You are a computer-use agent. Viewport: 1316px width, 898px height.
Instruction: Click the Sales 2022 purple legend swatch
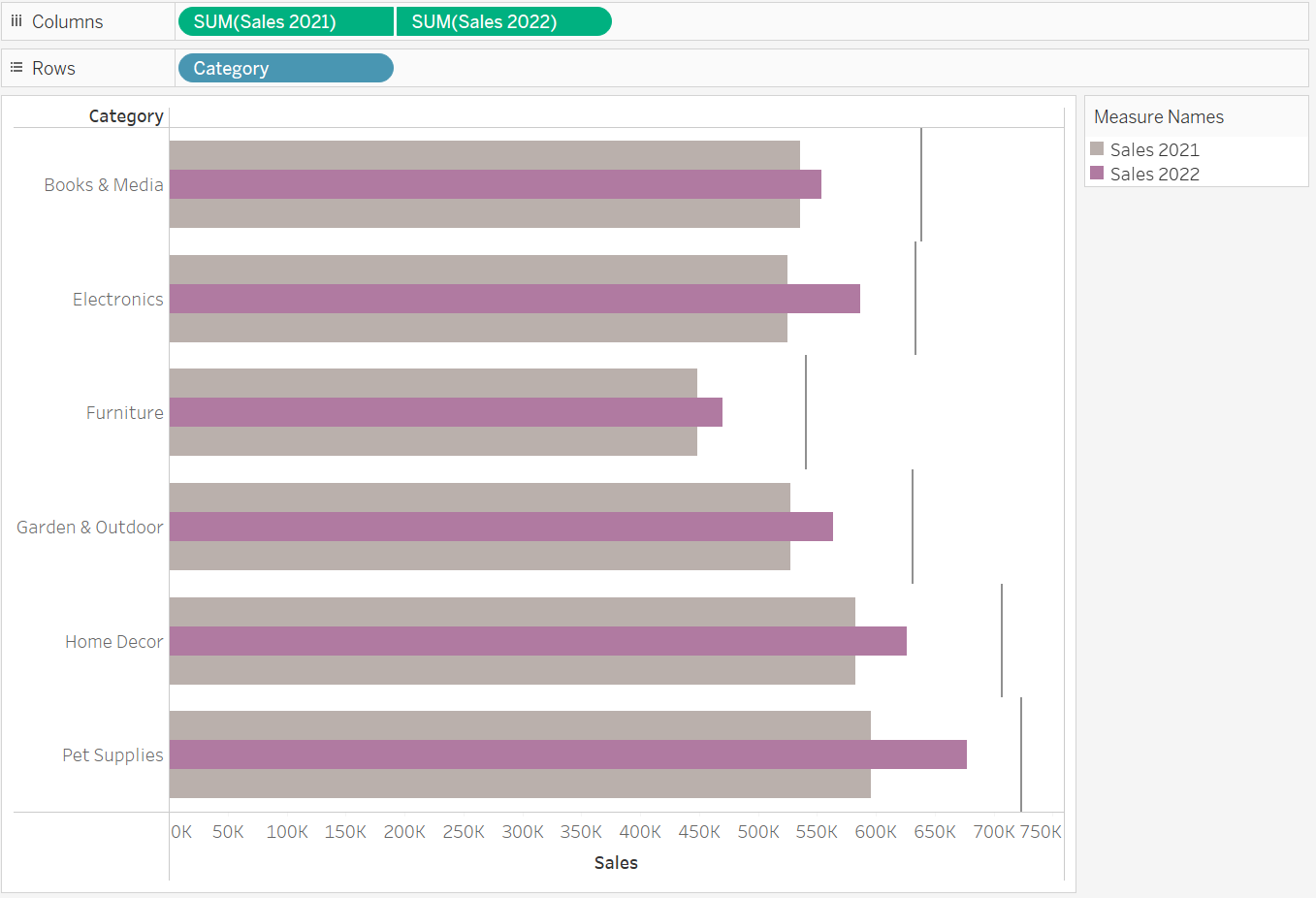[x=1097, y=173]
